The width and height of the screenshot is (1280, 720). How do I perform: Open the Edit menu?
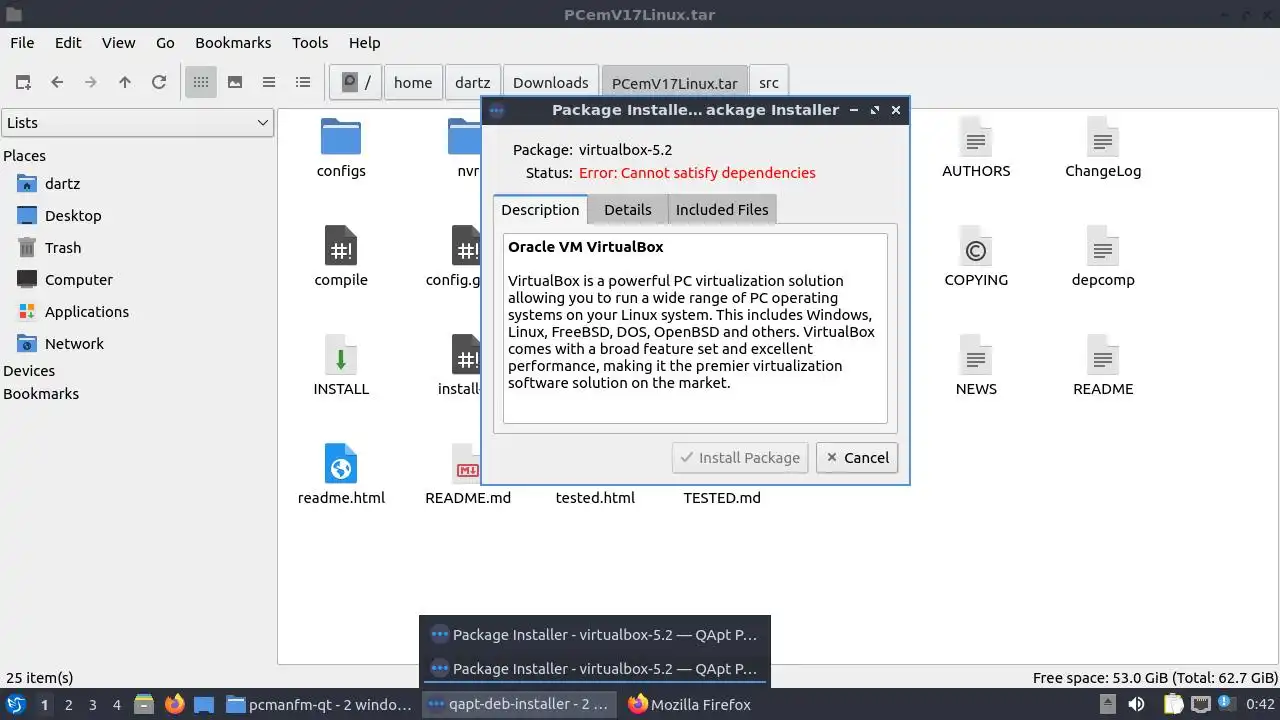(x=68, y=43)
